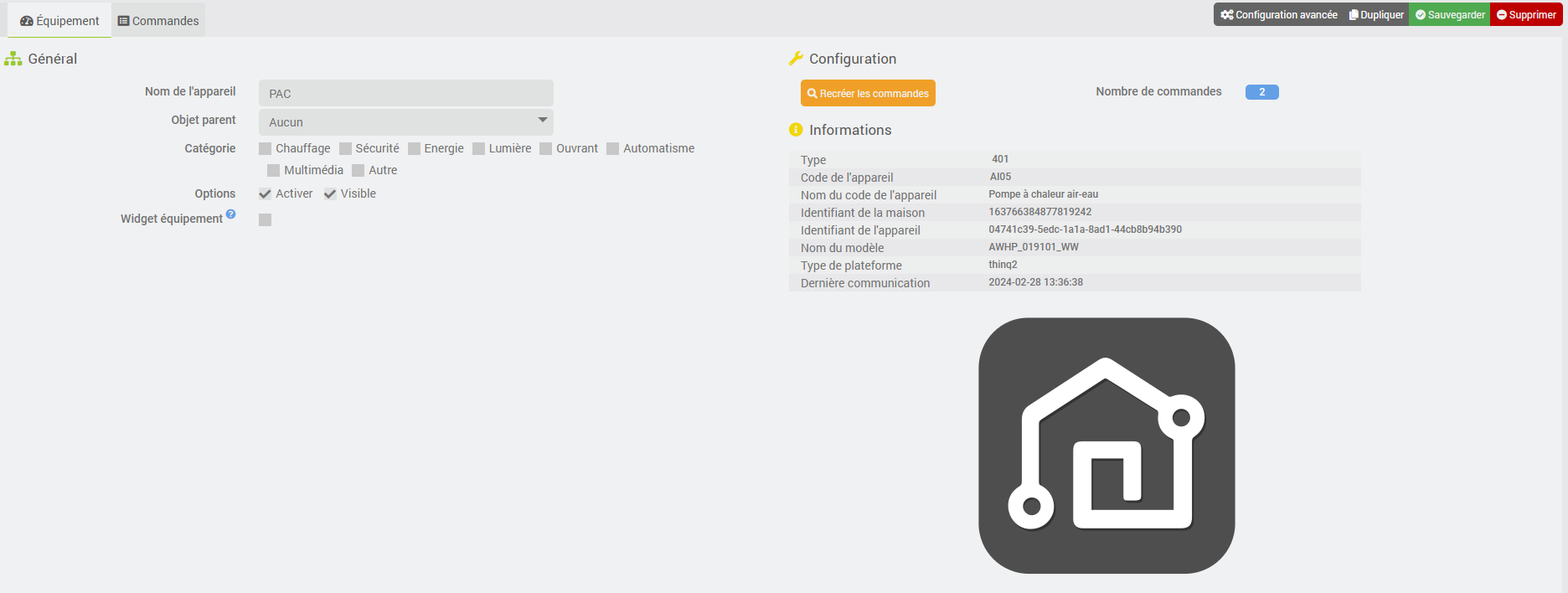1568x593 pixels.
Task: Click the Nombre de commandes badge 2
Action: click(x=1262, y=92)
